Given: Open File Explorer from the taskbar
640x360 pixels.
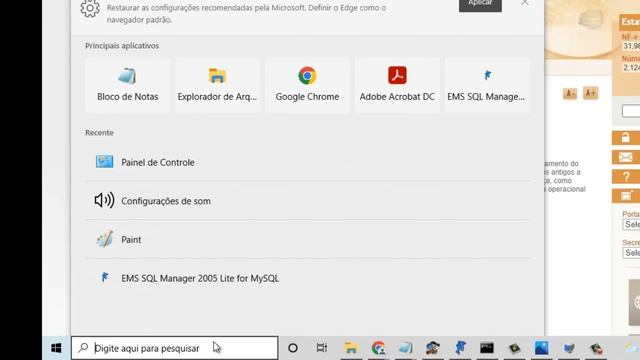Looking at the screenshot, I should click(351, 348).
